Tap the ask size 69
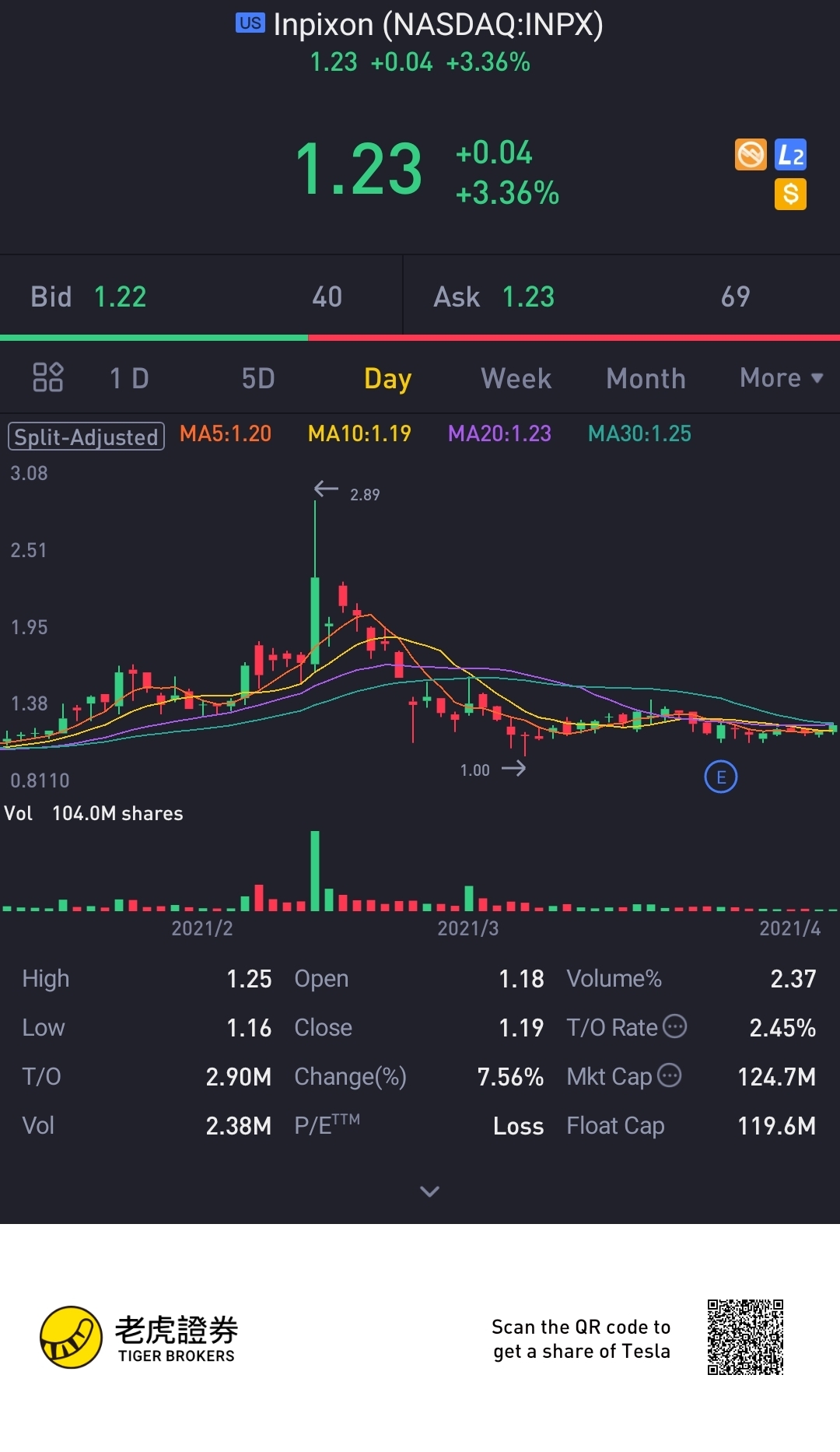Viewport: 840px width, 1452px height. point(736,296)
